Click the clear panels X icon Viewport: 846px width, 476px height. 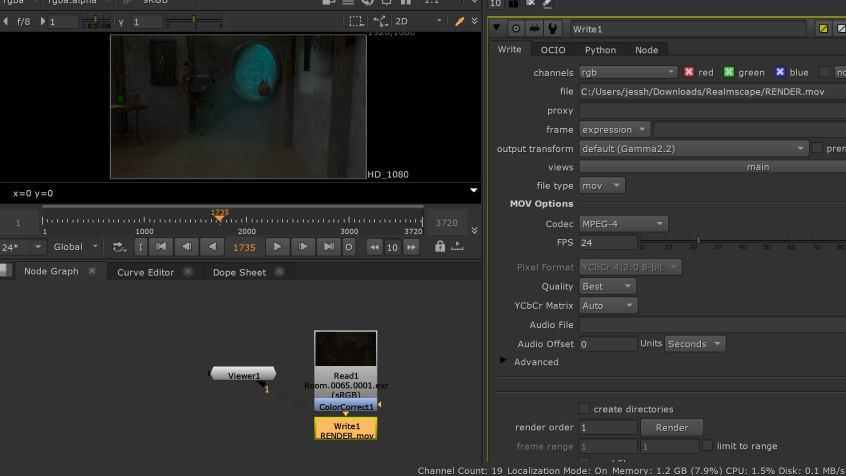coord(530,3)
